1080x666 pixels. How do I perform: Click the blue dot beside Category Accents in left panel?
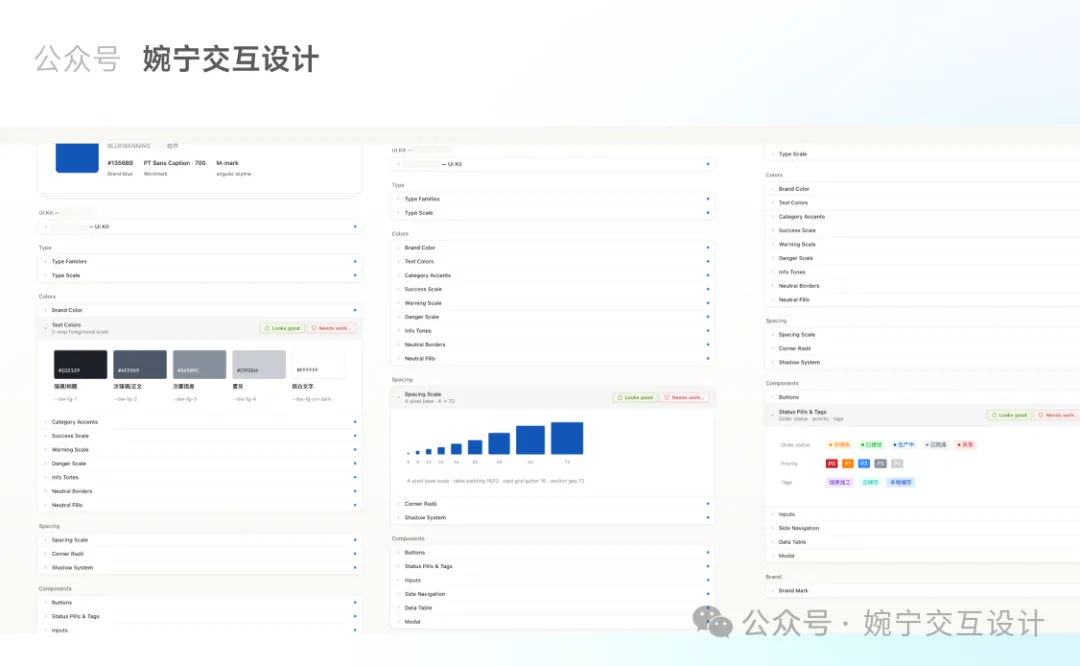tap(355, 422)
